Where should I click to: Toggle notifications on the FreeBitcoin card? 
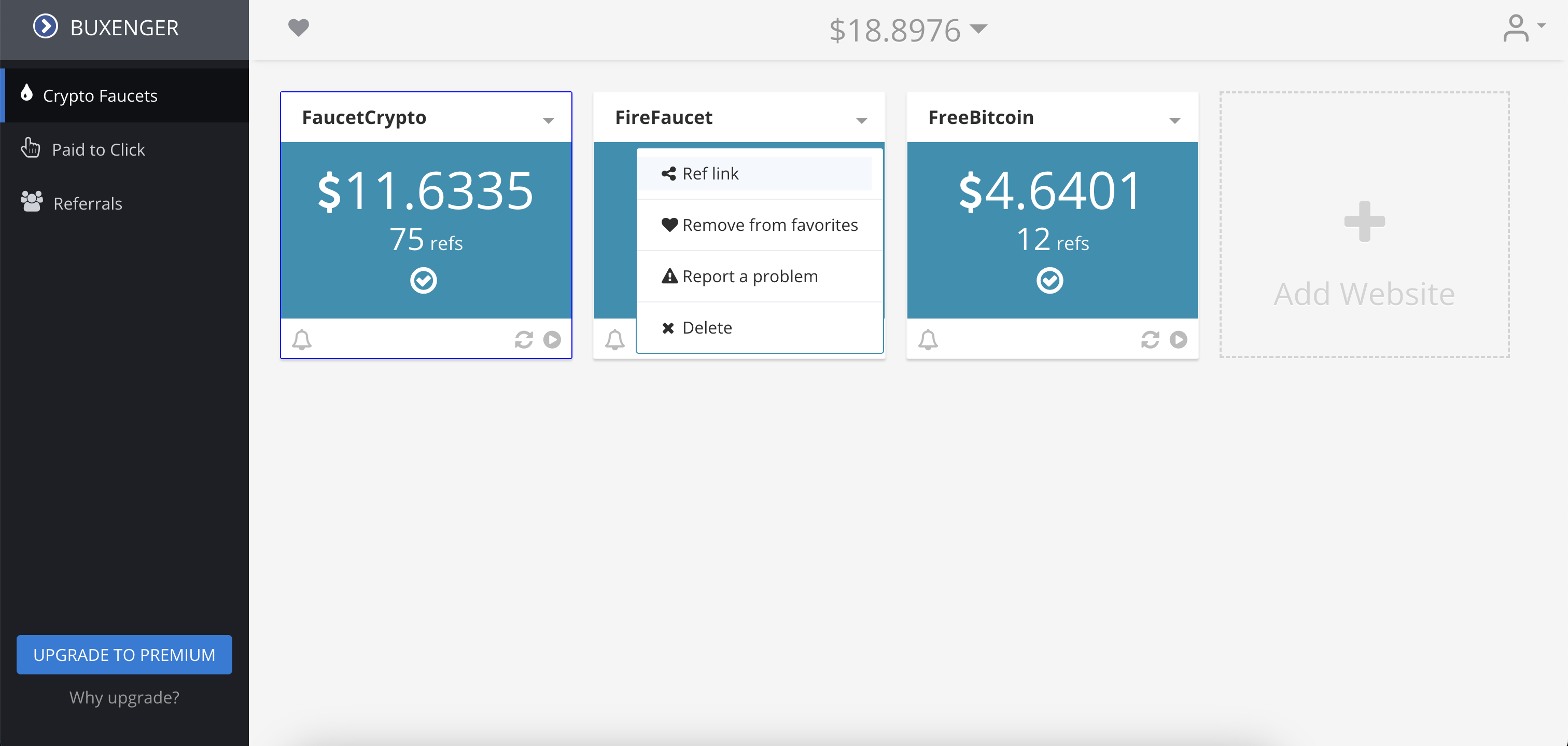pyautogui.click(x=929, y=339)
